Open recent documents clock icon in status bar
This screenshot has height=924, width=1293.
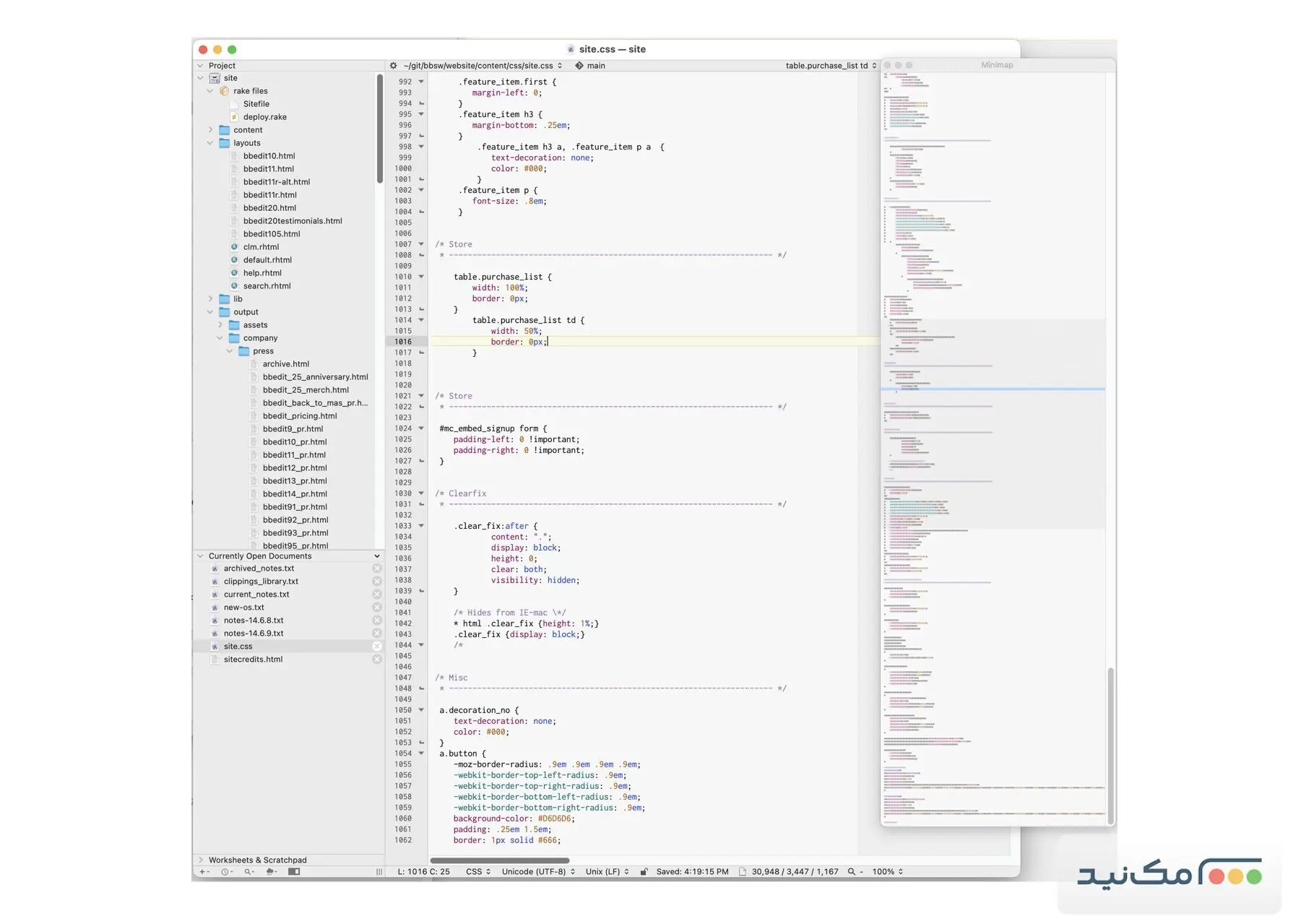225,871
